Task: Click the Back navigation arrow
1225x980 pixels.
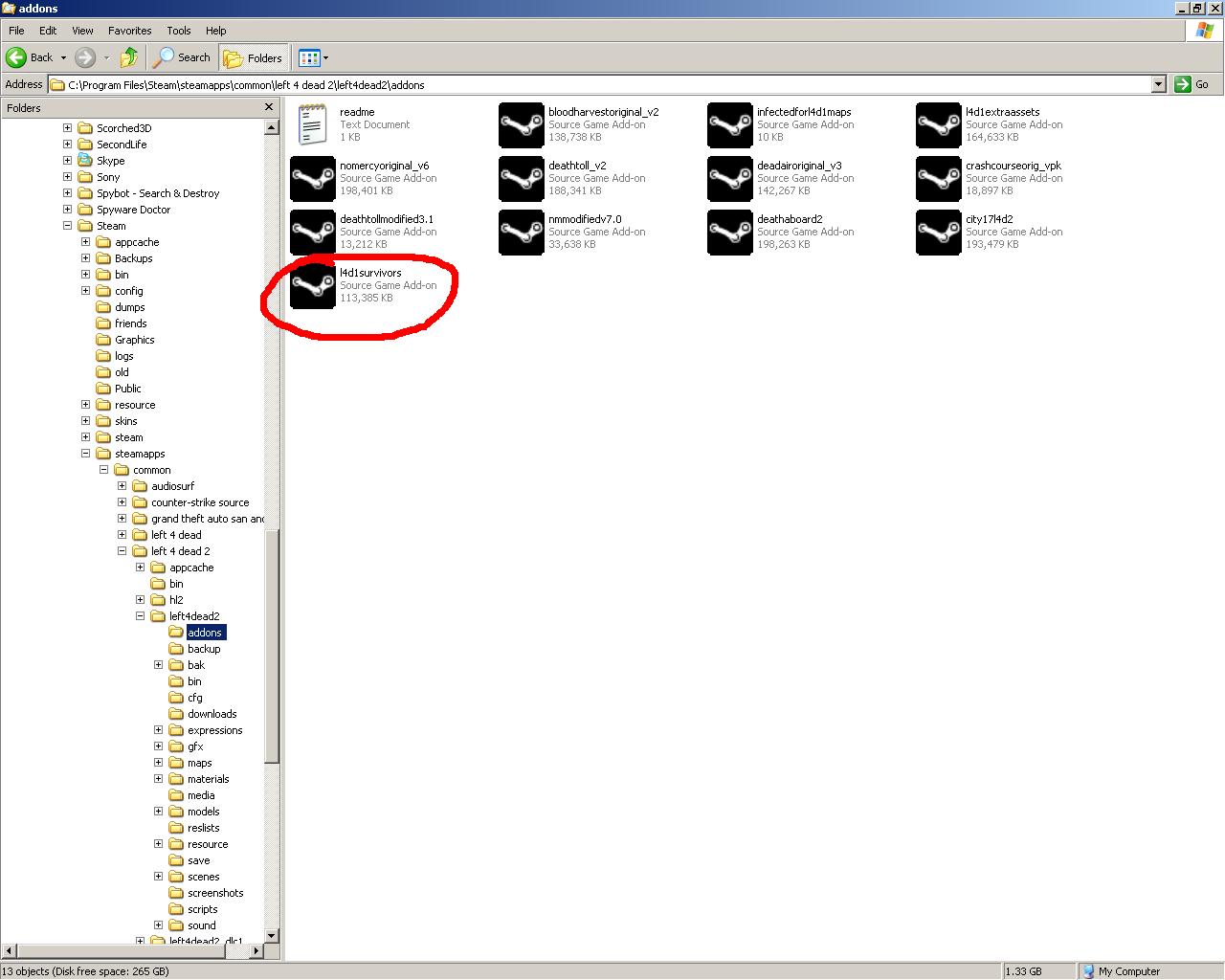Action: coord(30,57)
